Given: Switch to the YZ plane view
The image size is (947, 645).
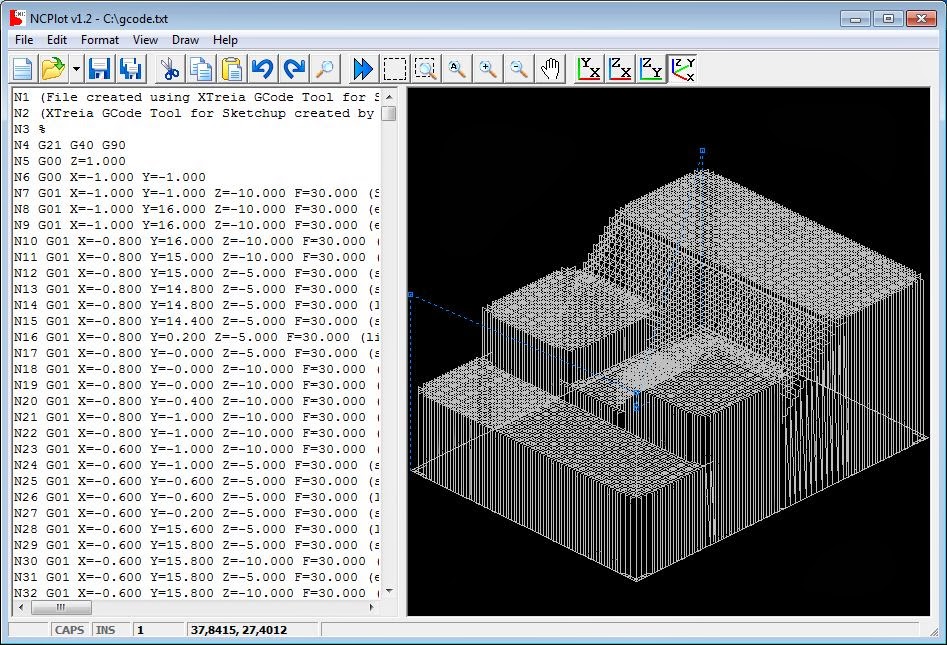Looking at the screenshot, I should click(x=650, y=68).
